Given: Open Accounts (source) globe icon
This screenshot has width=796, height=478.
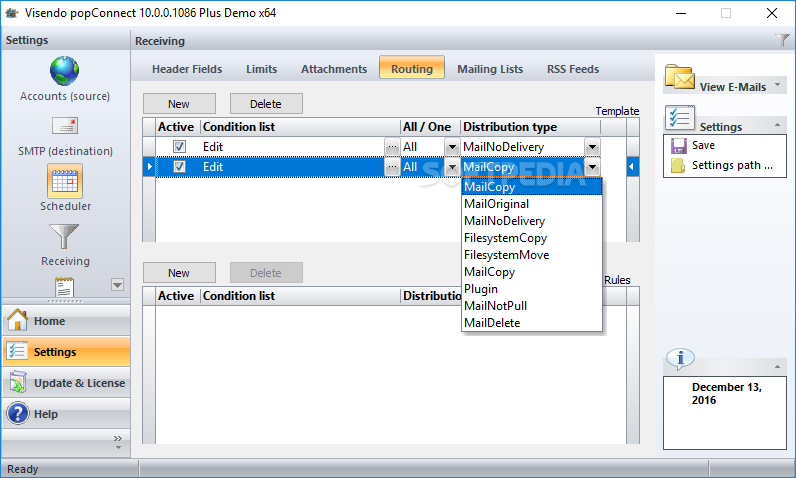Looking at the screenshot, I should pos(64,71).
